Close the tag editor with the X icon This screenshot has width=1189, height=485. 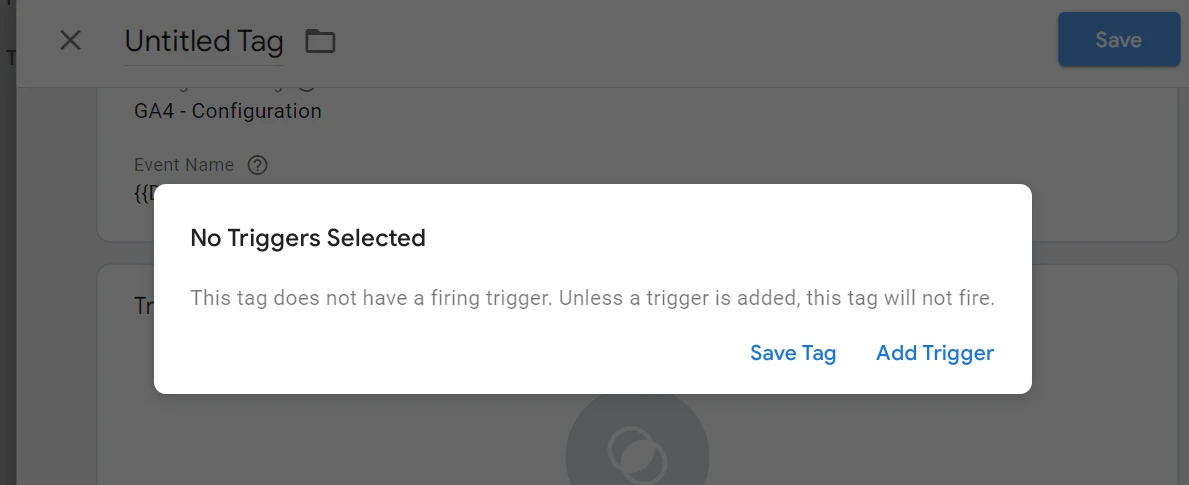pyautogui.click(x=70, y=41)
